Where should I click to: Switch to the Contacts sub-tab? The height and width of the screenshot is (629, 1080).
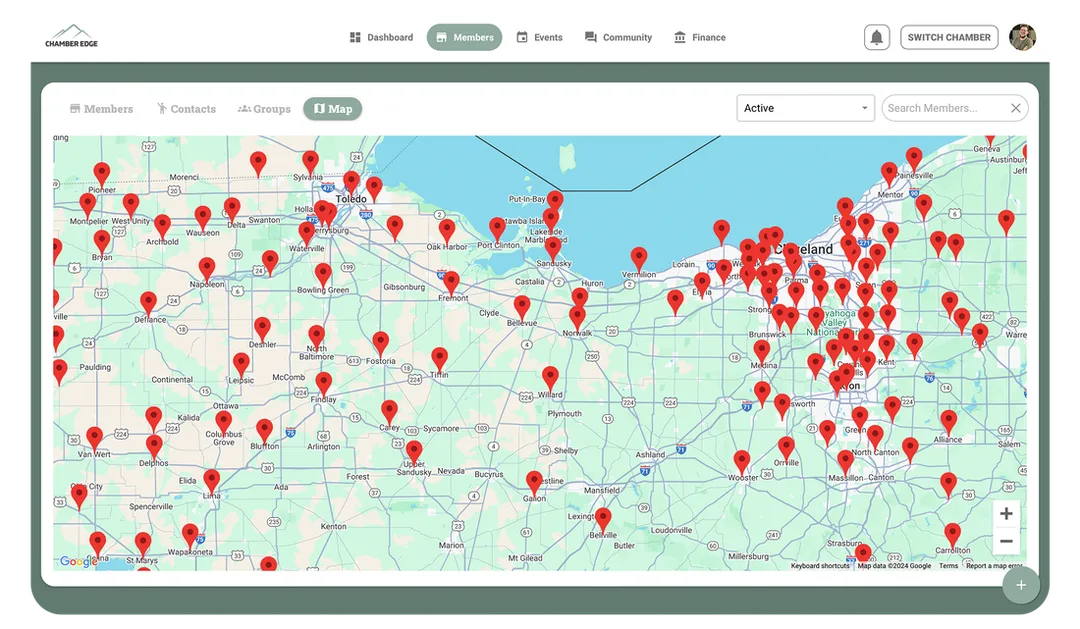[186, 109]
